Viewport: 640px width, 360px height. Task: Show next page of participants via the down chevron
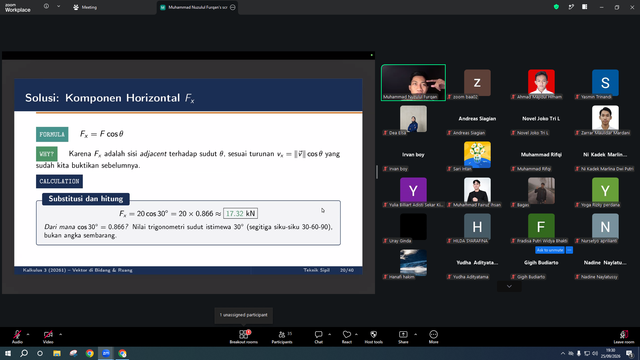click(509, 286)
